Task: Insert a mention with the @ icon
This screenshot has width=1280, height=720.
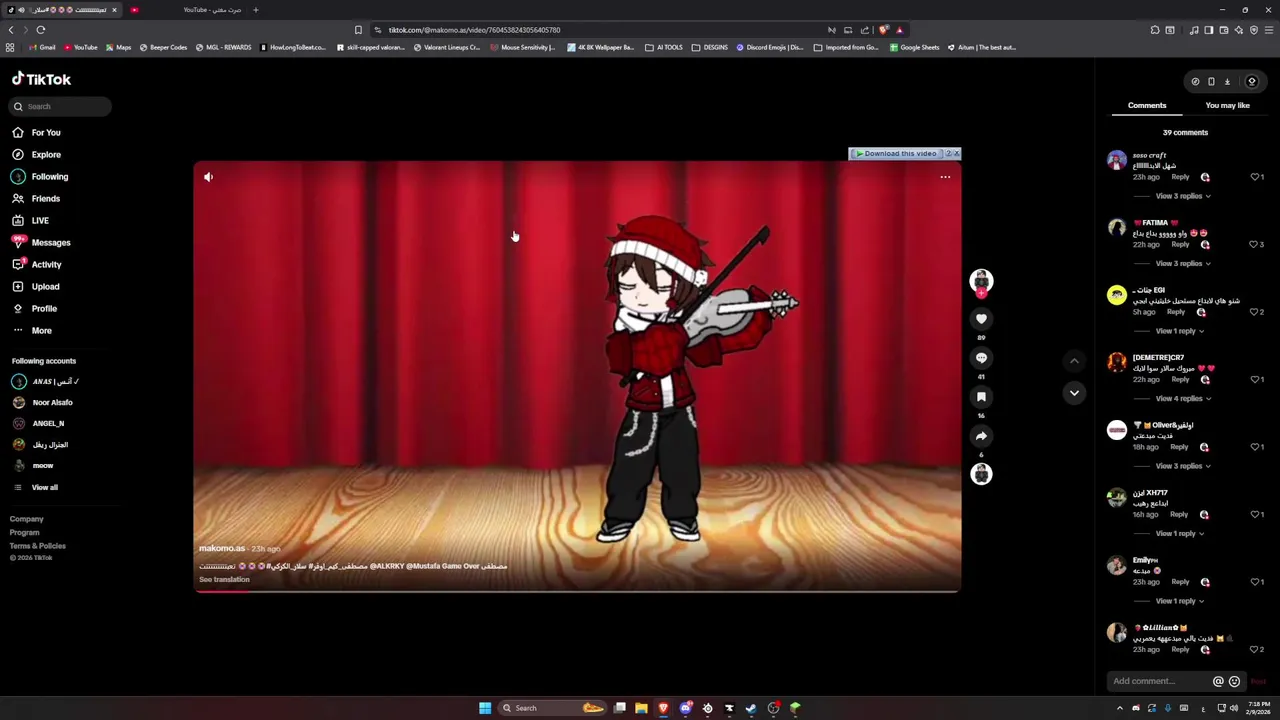Action: pos(1218,682)
